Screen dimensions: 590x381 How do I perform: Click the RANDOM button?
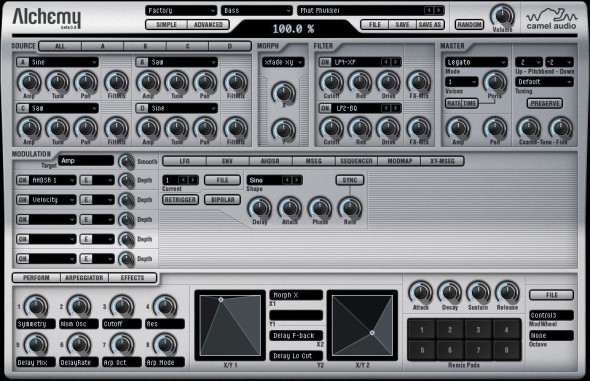tap(470, 25)
